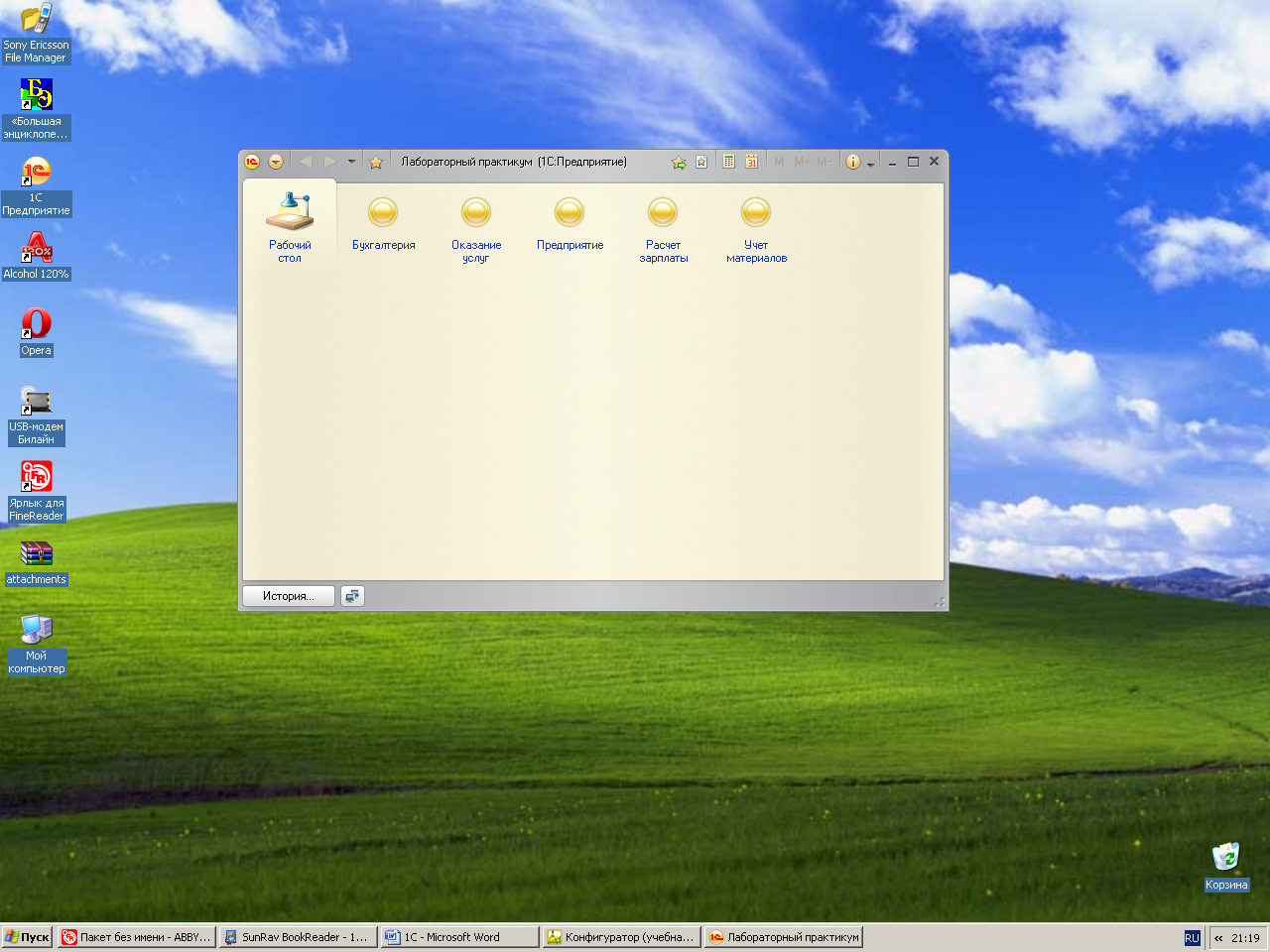Select Opera desktop shortcut
The height and width of the screenshot is (952, 1270).
pos(36,332)
